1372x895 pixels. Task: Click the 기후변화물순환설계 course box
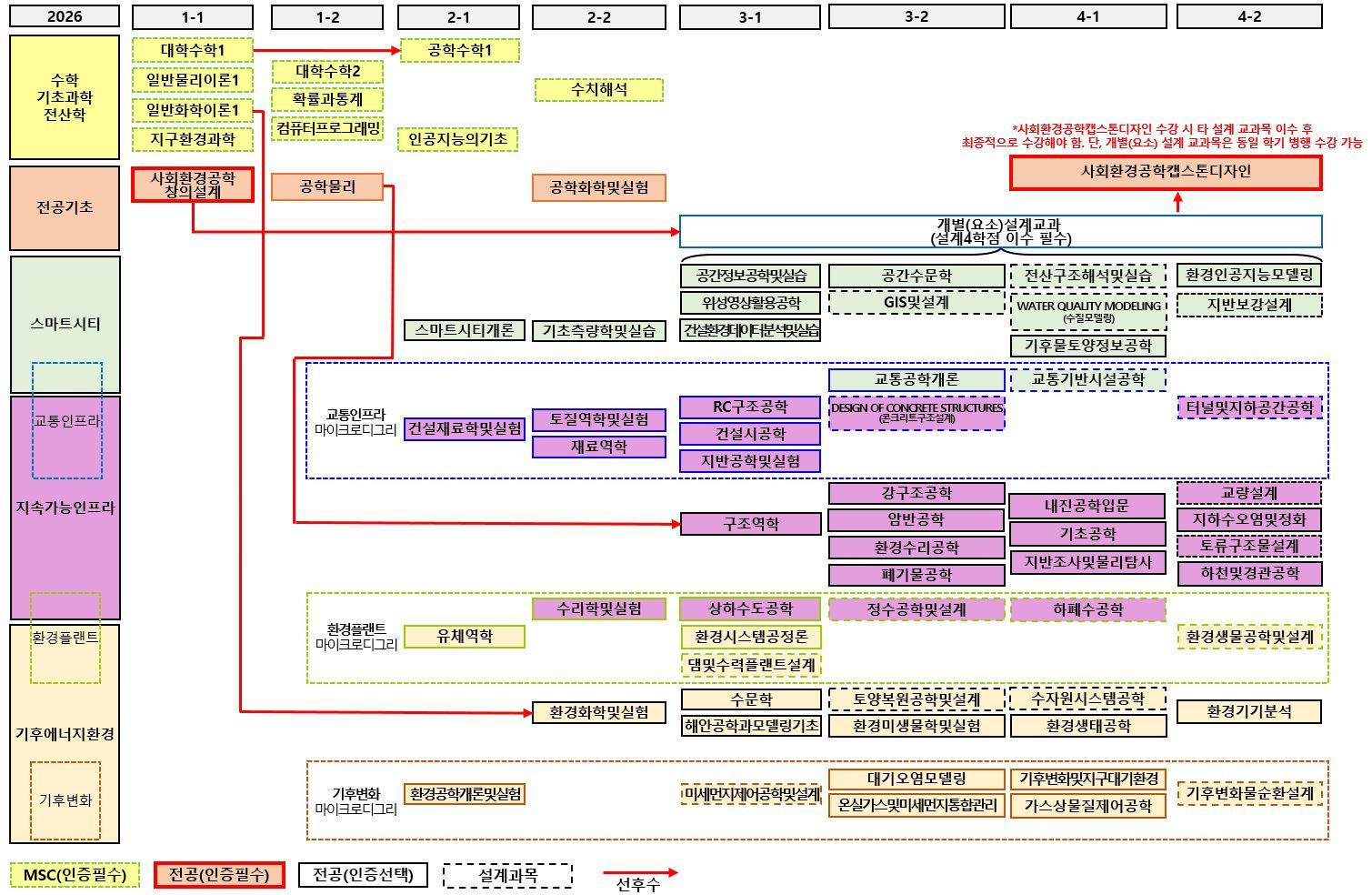[x=1249, y=793]
